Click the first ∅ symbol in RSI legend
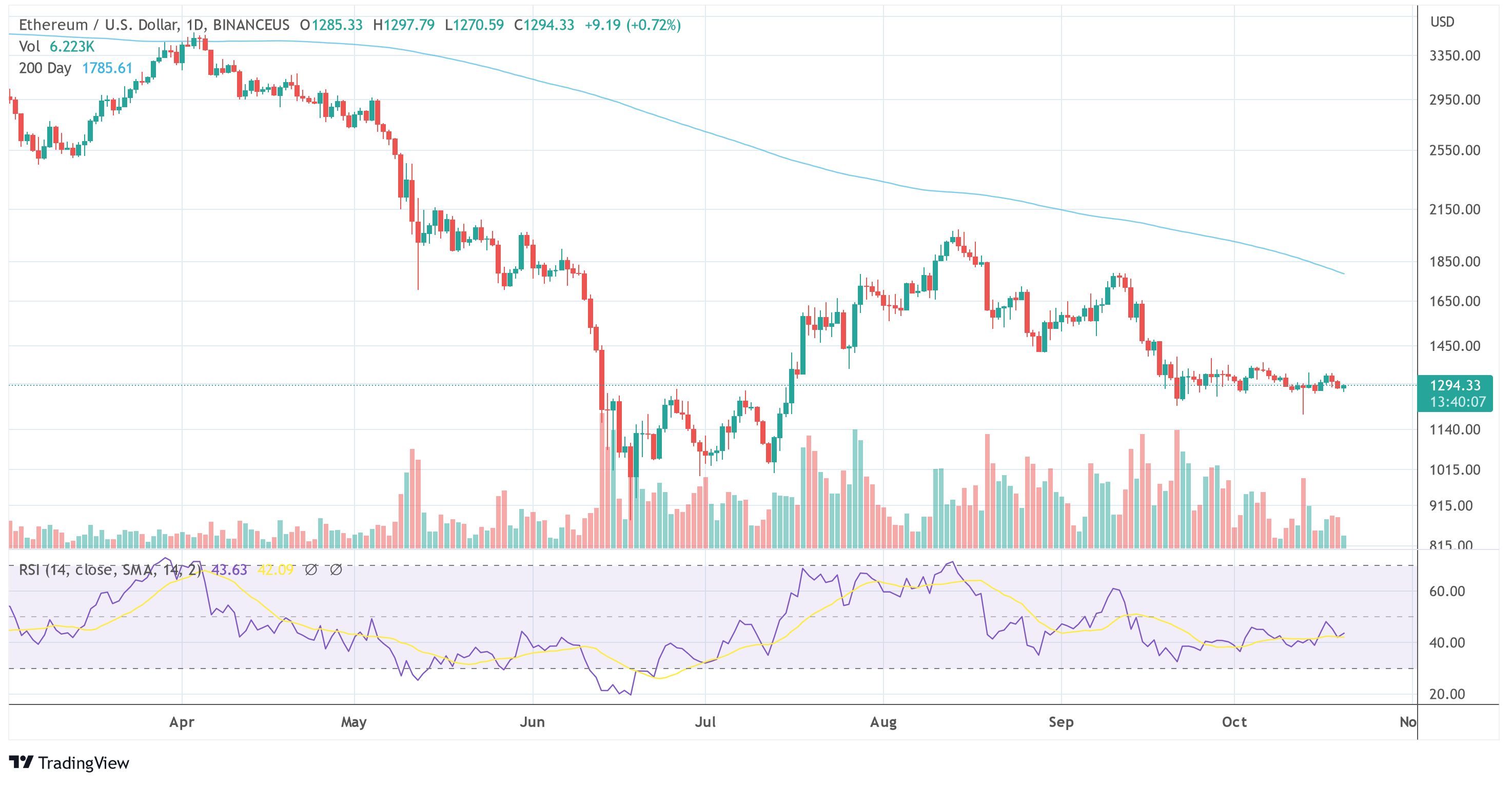1512x785 pixels. 311,570
